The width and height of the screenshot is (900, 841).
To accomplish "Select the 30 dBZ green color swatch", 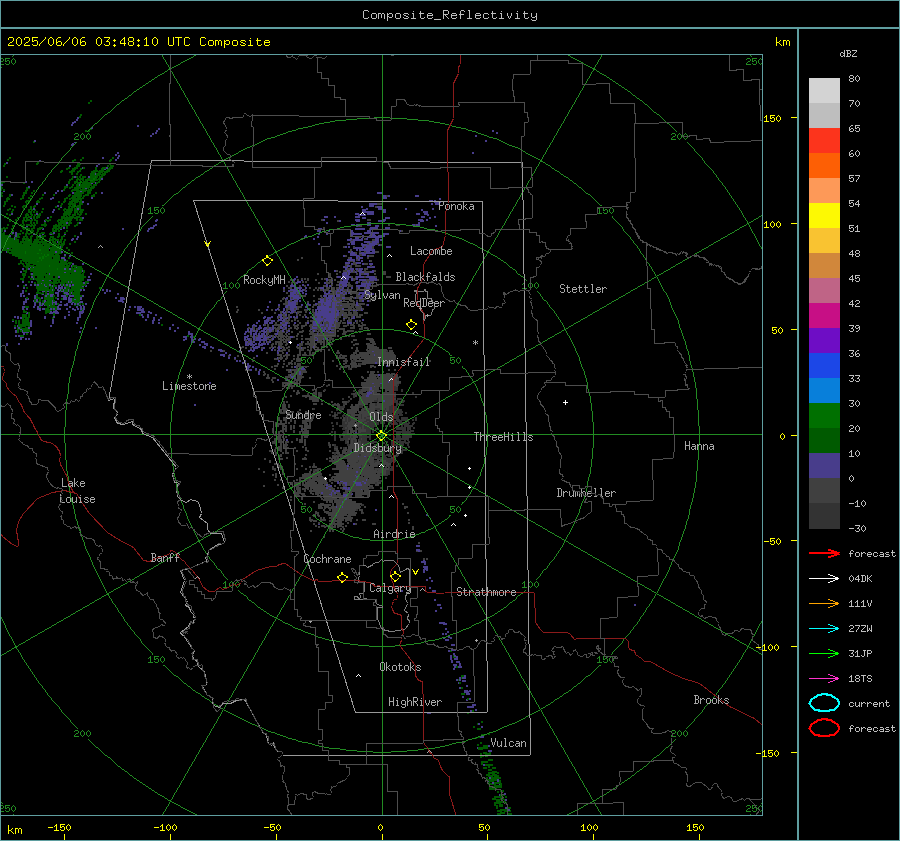I will pos(824,415).
